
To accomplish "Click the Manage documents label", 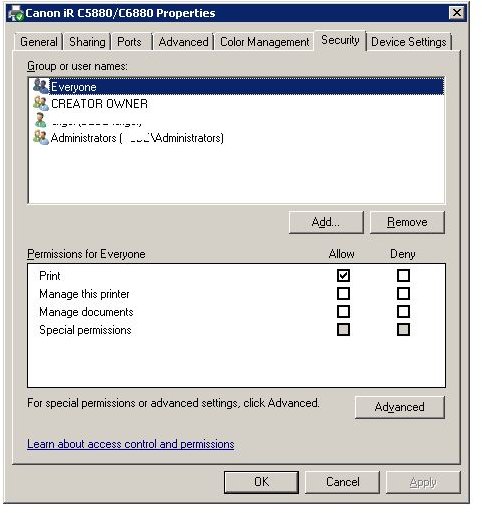I will [86, 312].
